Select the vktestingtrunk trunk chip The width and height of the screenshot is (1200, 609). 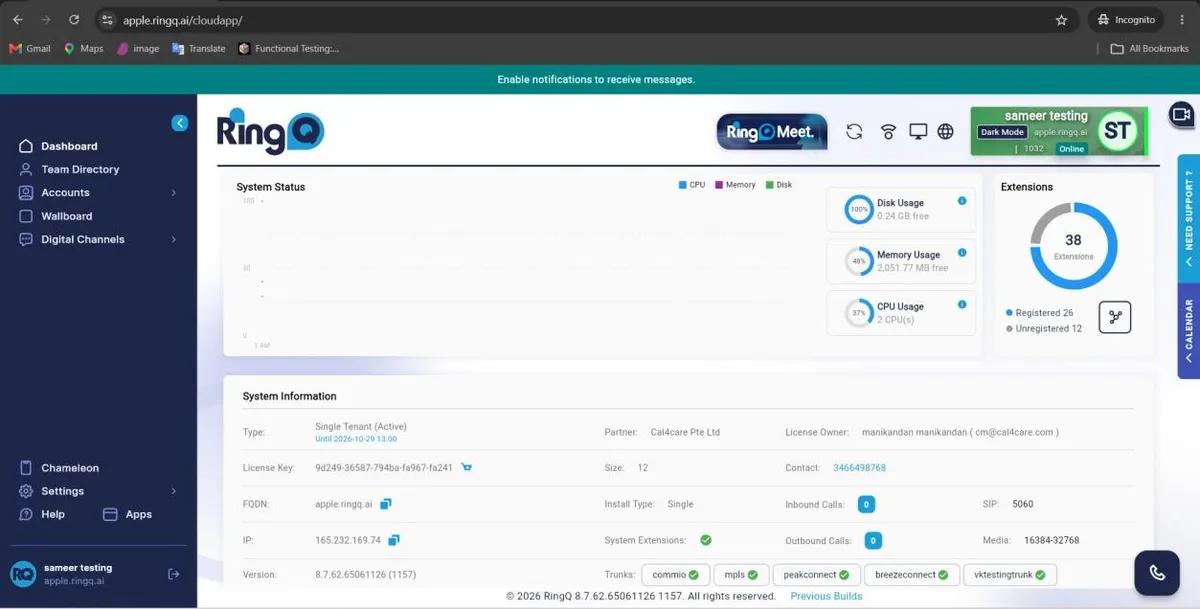(1009, 575)
